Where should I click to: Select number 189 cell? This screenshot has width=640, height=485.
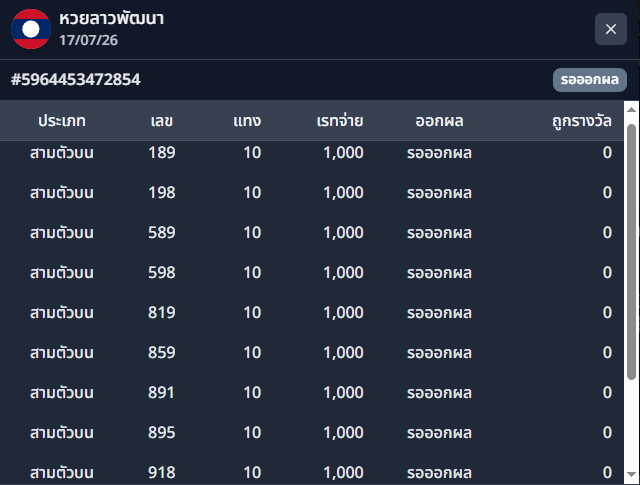coord(162,153)
